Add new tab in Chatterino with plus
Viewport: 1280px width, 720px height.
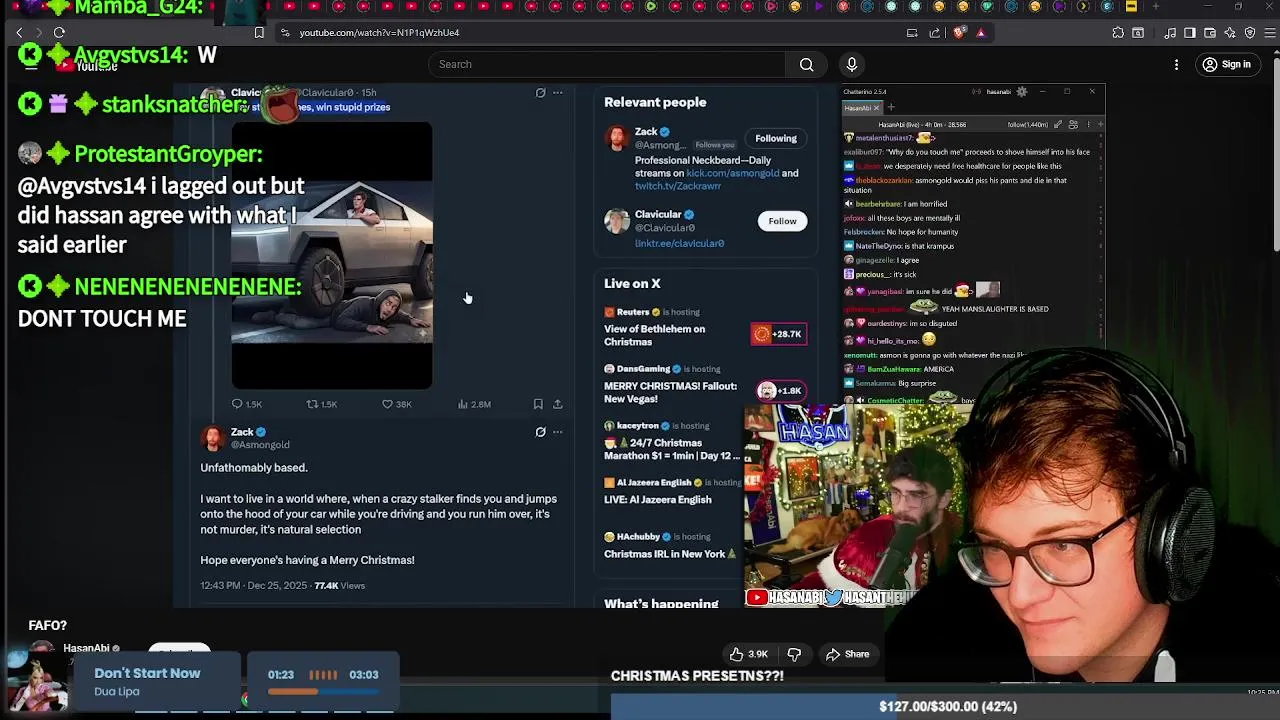tap(892, 107)
